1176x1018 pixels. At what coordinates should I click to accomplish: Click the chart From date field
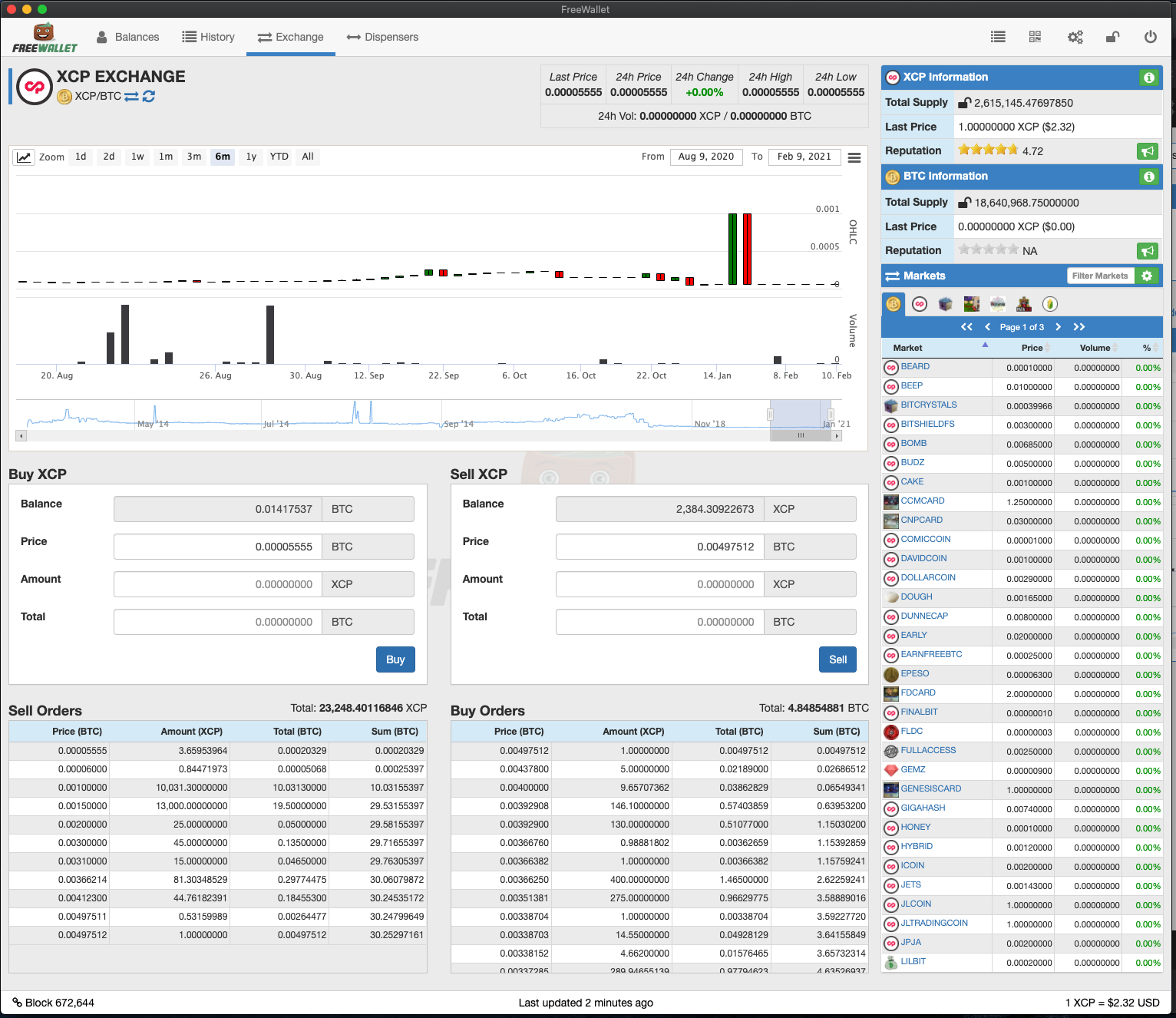(706, 157)
